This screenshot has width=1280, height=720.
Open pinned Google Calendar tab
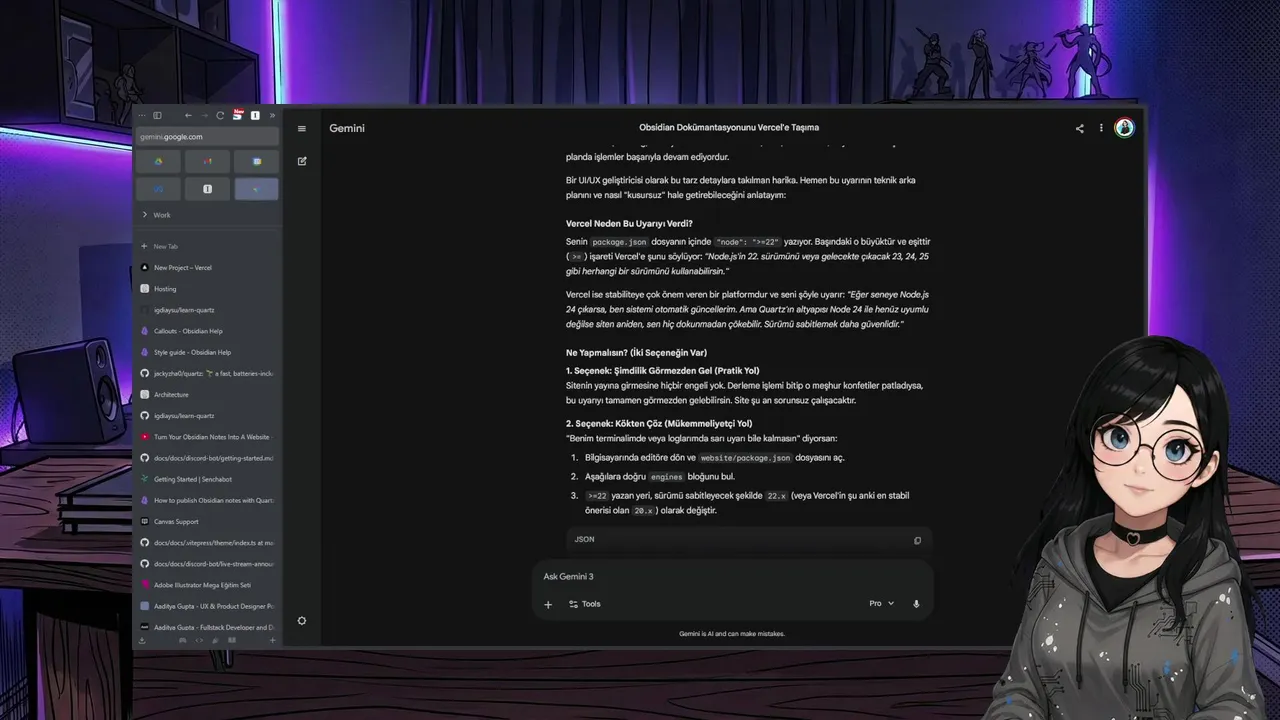click(257, 161)
